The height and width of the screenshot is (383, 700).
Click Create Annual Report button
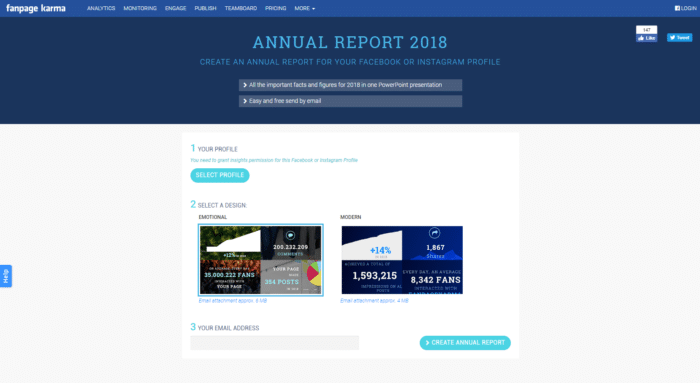click(x=465, y=343)
